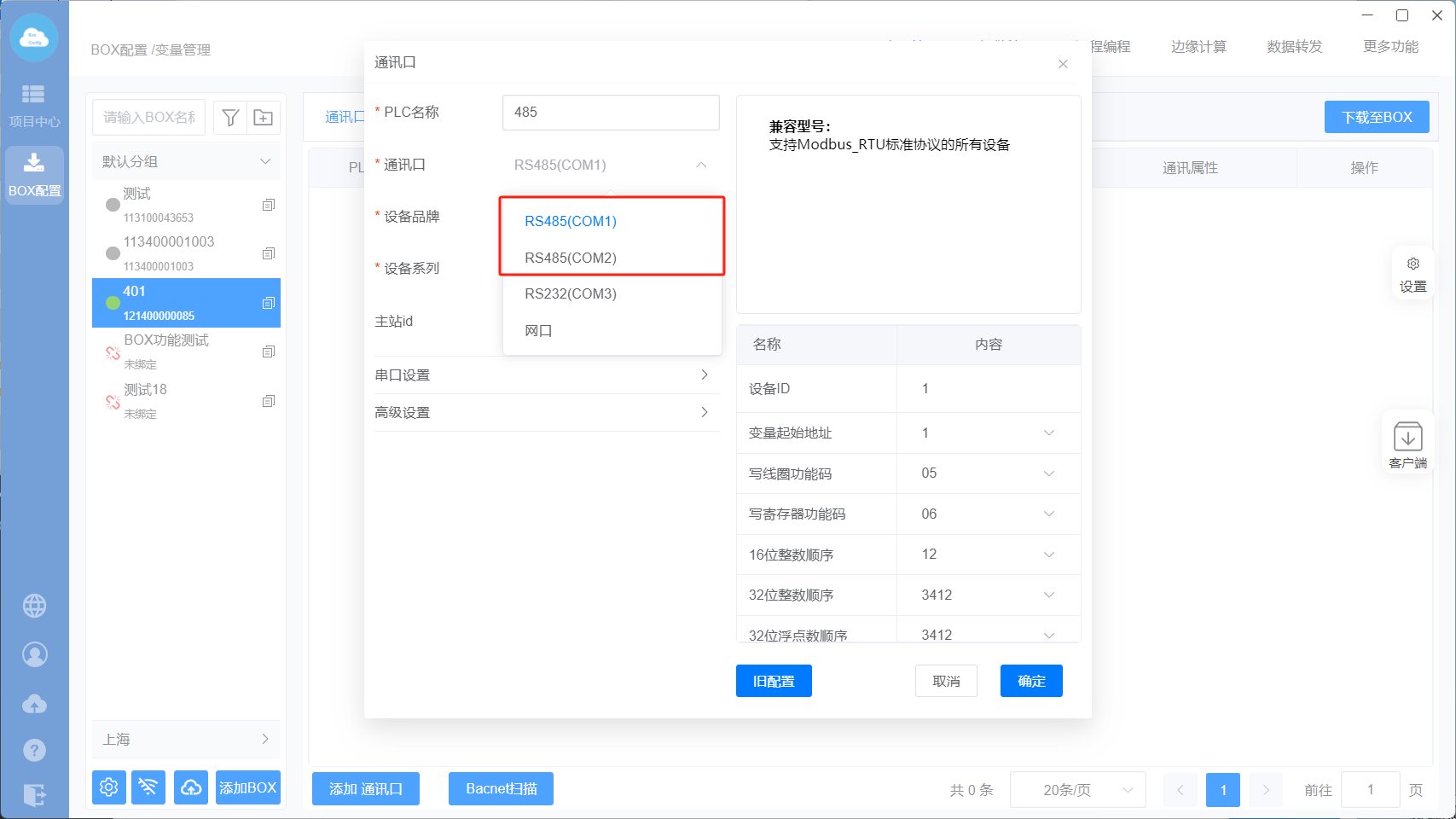Open the BOX配置 sidebar section

pyautogui.click(x=34, y=174)
